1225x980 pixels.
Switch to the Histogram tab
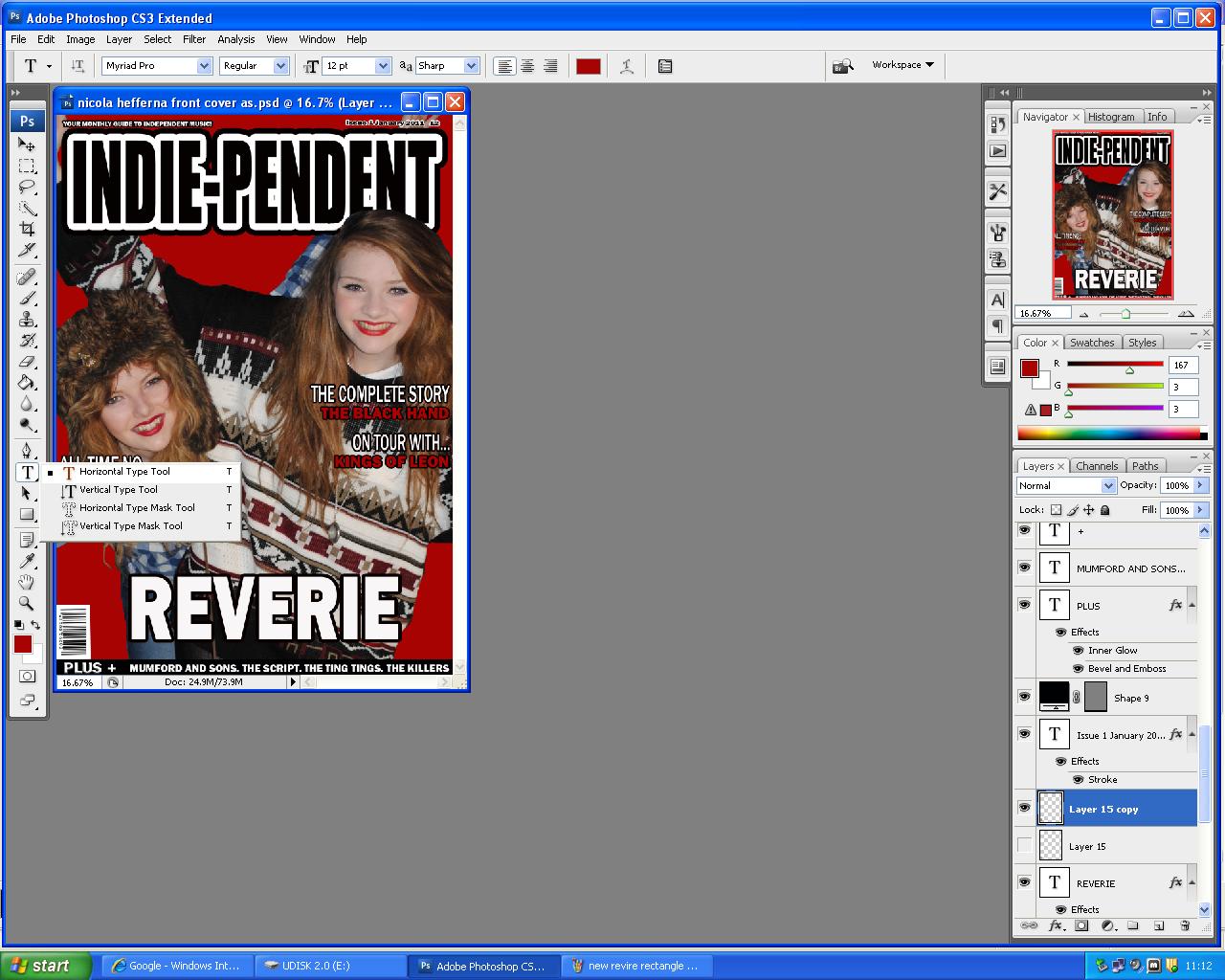[x=1111, y=117]
